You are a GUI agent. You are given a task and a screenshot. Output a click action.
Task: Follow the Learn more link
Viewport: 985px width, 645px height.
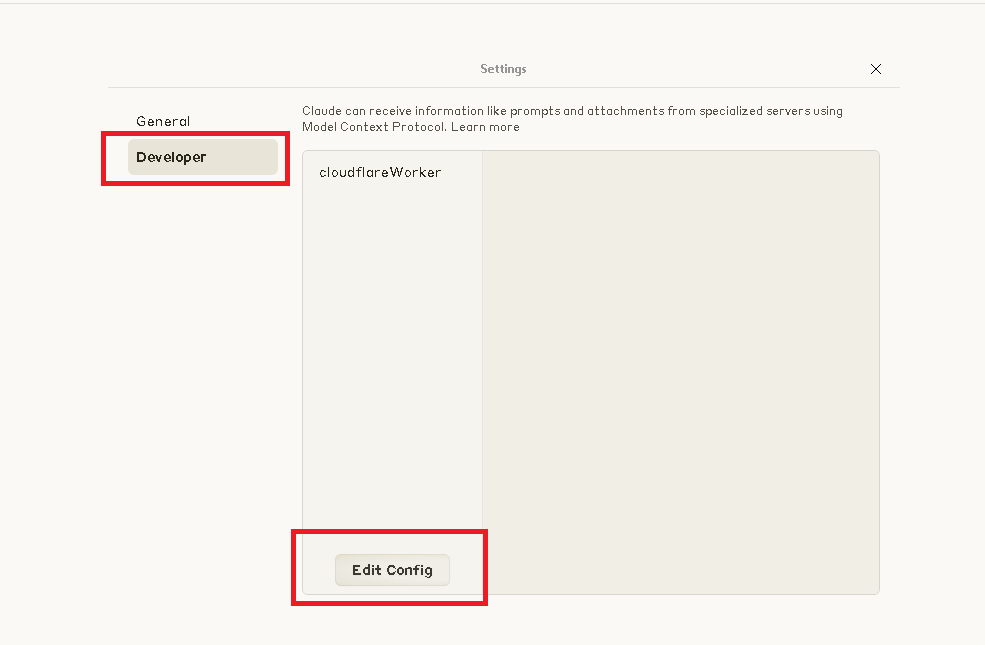click(x=485, y=127)
